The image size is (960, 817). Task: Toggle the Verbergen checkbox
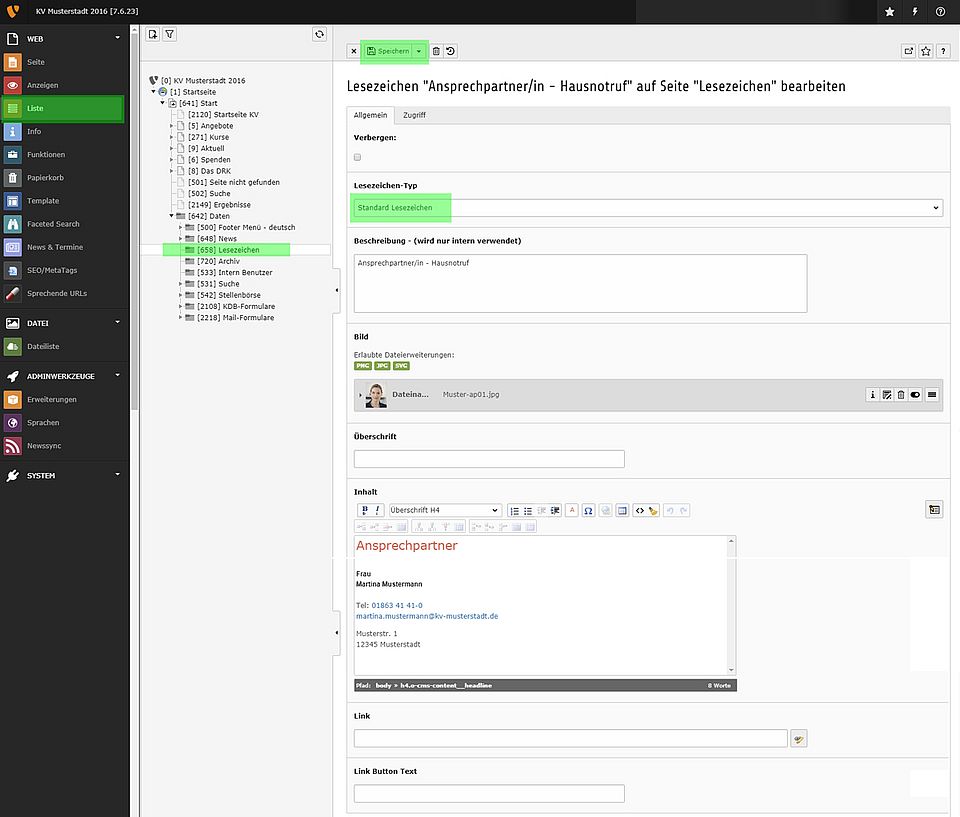358,157
